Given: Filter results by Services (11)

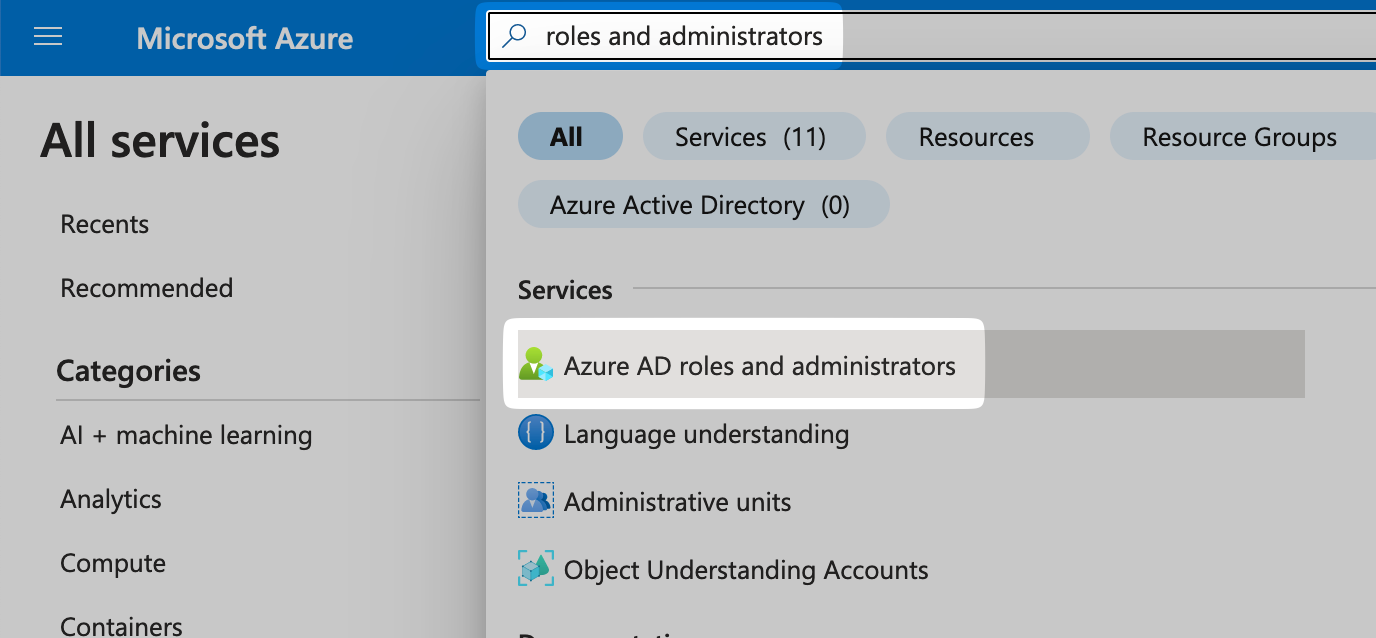Looking at the screenshot, I should [754, 137].
